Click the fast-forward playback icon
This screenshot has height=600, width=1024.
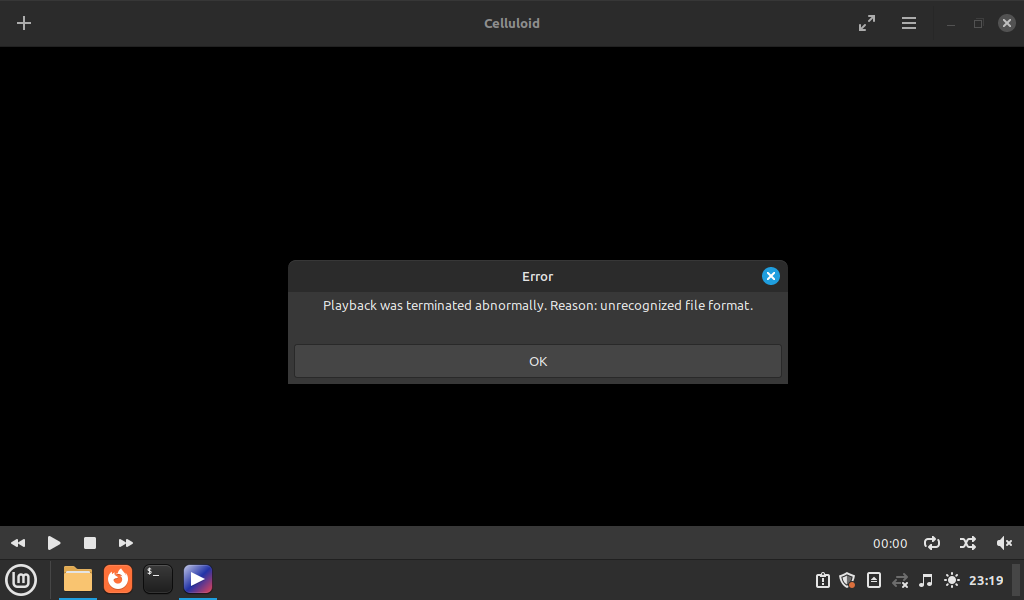(125, 543)
